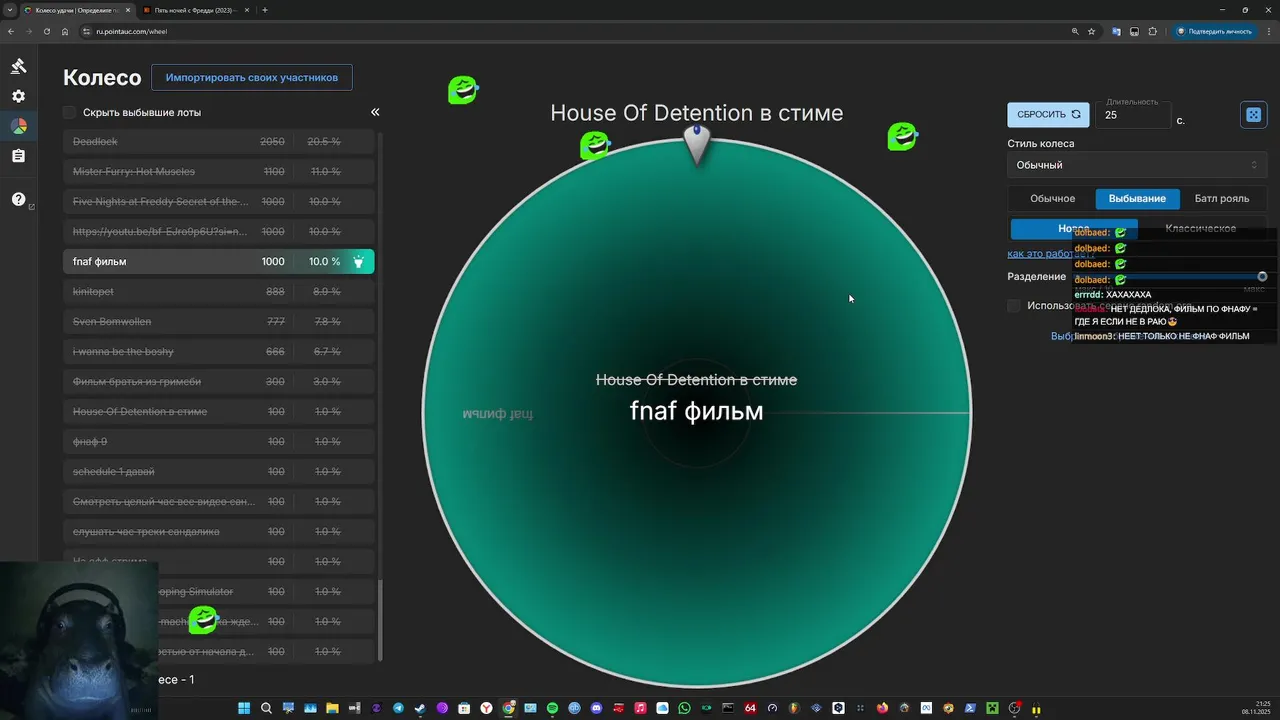Open Discord from the taskbar
1280x720 pixels.
[596, 708]
